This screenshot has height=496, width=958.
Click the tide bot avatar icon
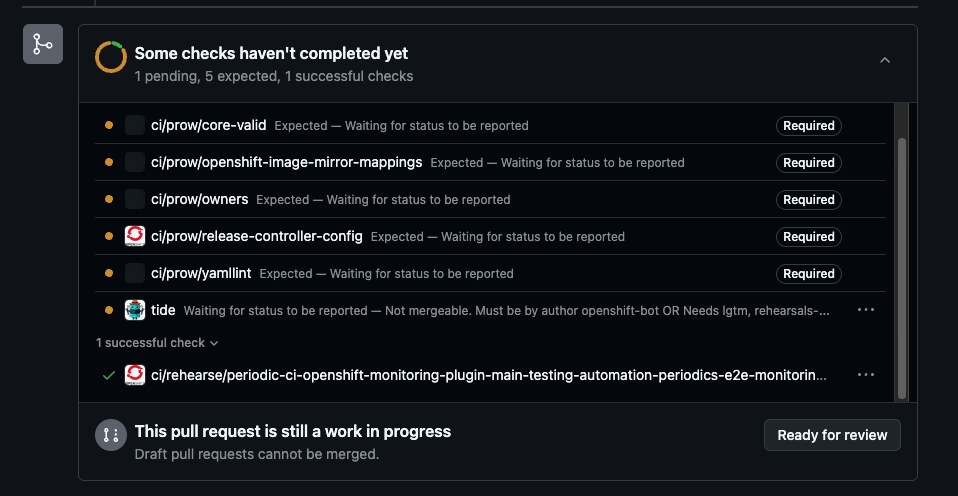[135, 310]
